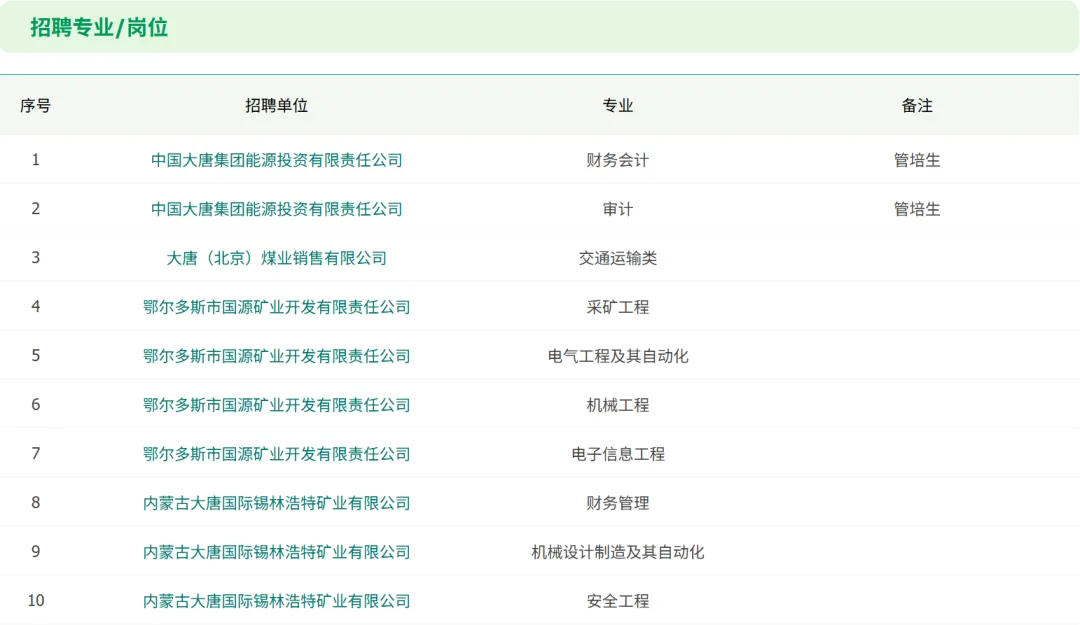Click serial number 7 cell
Image resolution: width=1080 pixels, height=625 pixels.
[36, 453]
